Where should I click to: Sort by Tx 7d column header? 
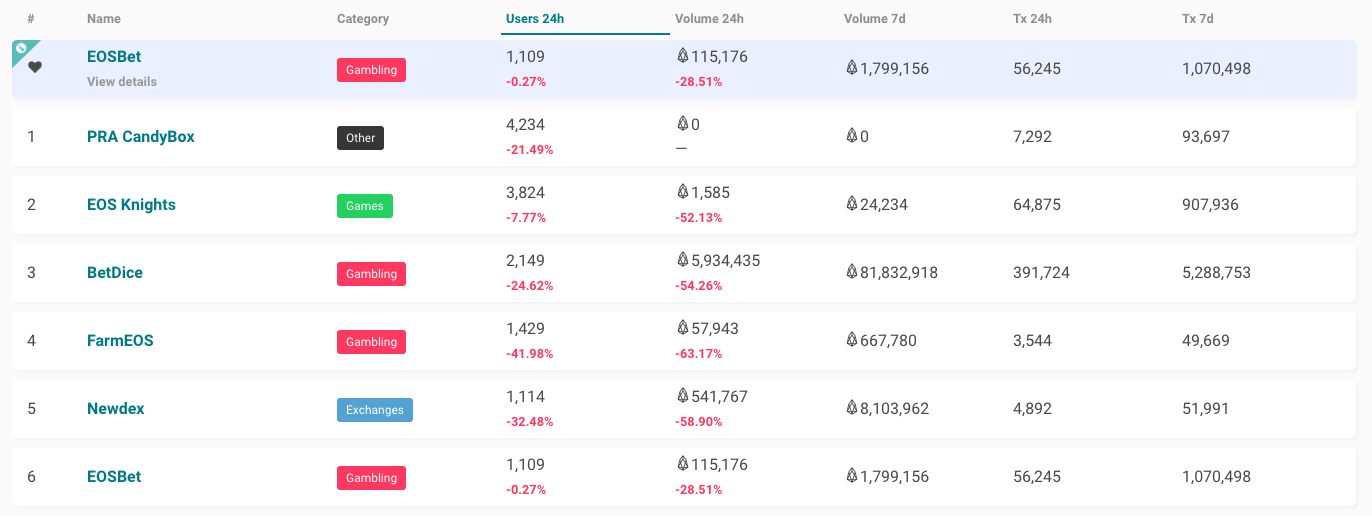coord(1197,18)
